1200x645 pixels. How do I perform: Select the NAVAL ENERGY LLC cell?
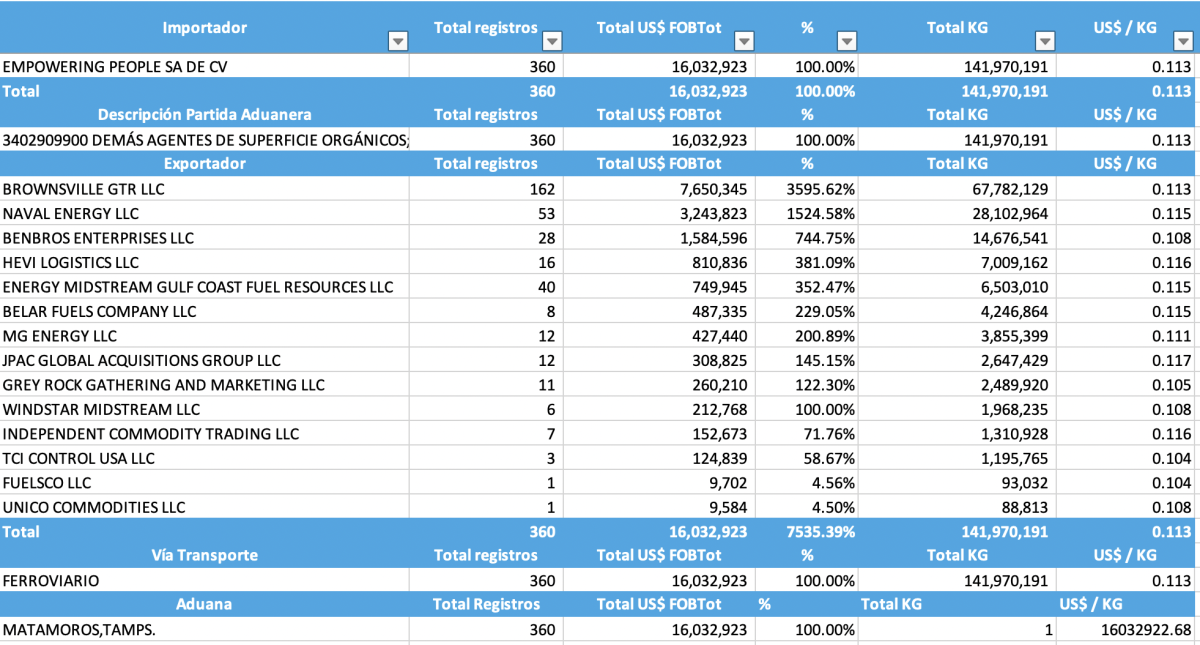204,214
